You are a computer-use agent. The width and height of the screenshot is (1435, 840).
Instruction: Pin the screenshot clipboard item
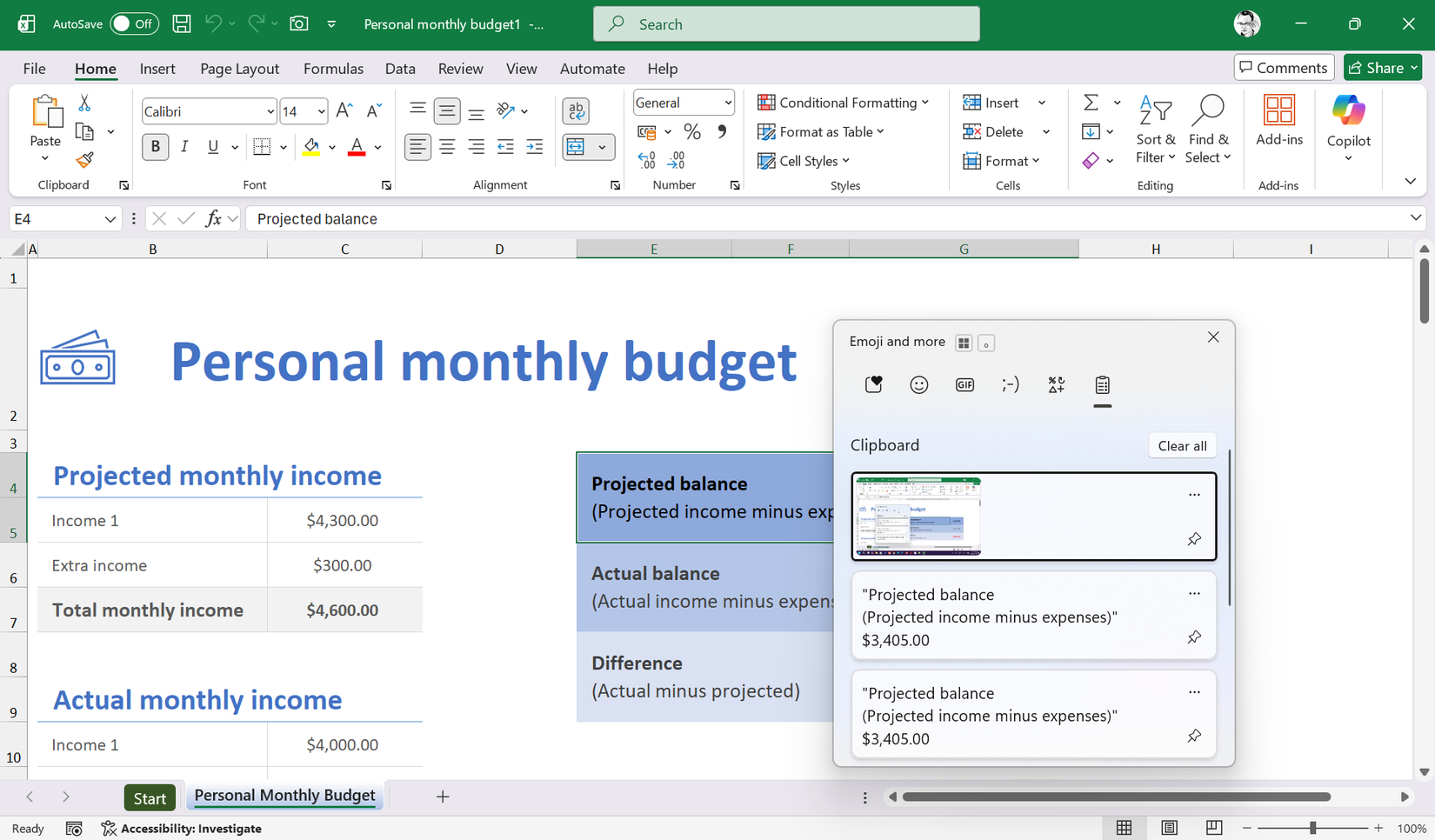[1194, 540]
